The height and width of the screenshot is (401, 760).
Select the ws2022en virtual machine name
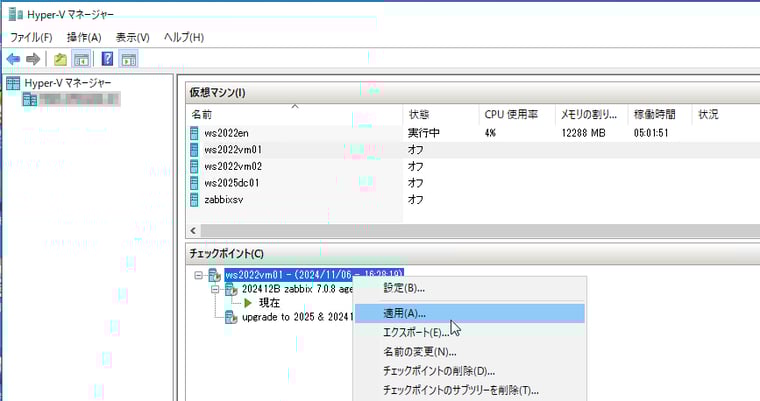pos(226,133)
